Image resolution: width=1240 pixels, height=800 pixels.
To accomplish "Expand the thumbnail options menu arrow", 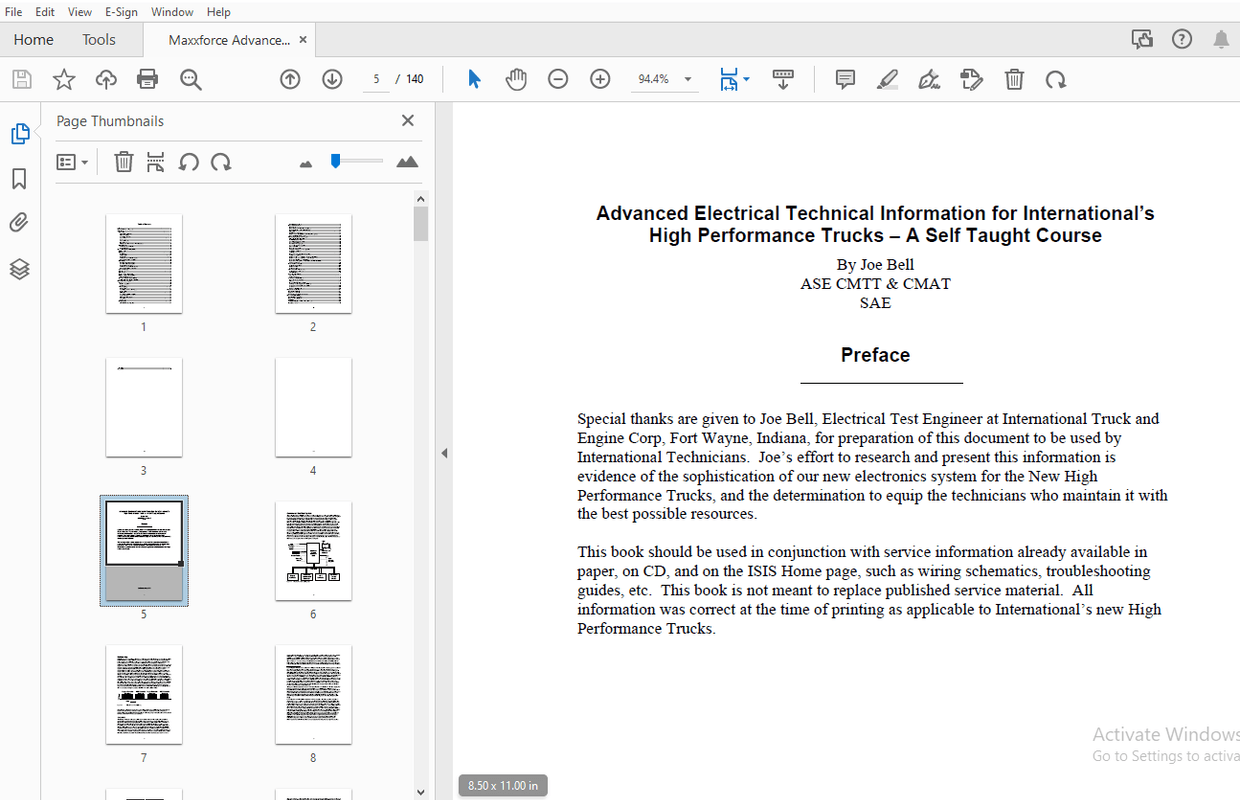I will (x=82, y=161).
